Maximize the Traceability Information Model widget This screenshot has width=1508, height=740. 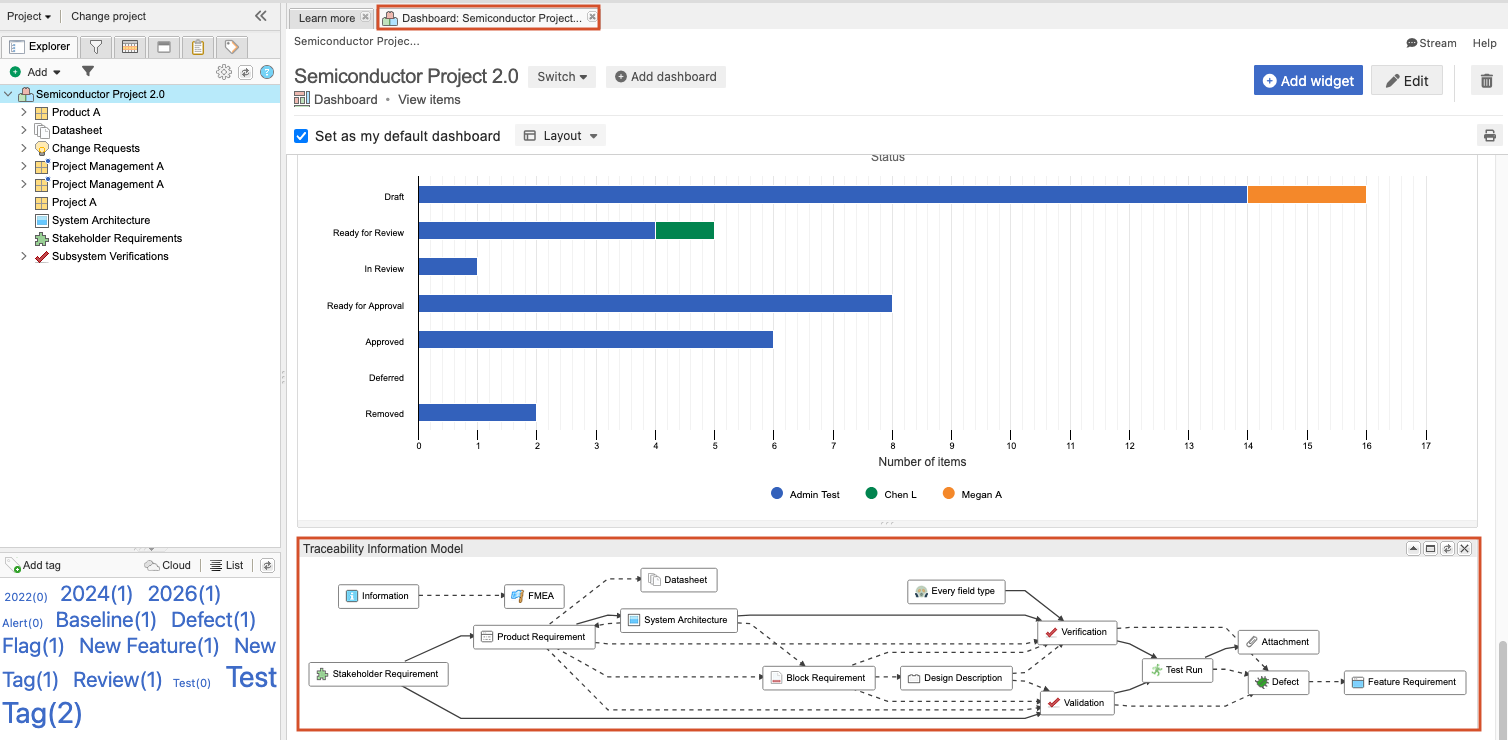(x=1430, y=549)
